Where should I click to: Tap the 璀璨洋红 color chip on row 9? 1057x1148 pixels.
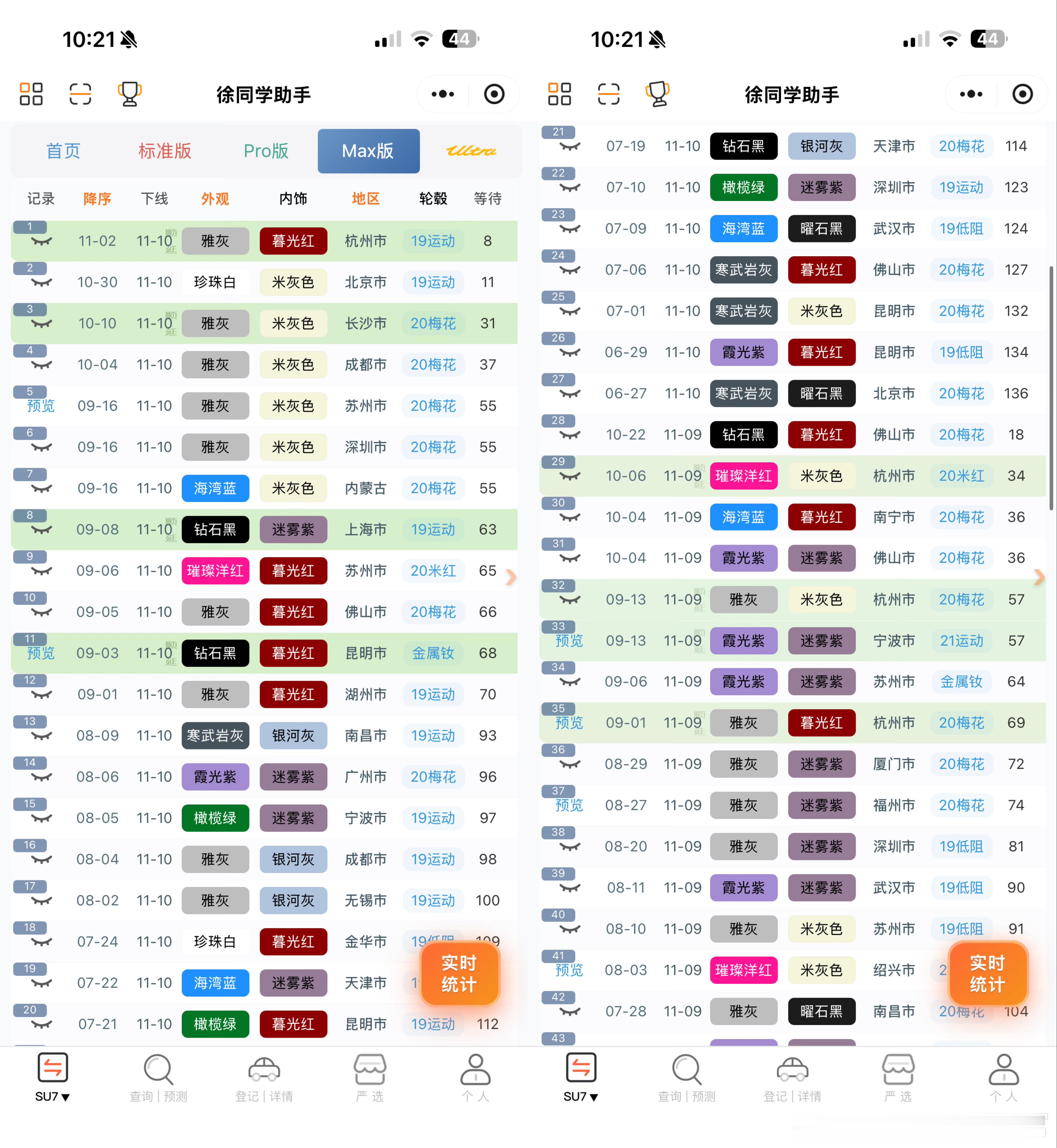tap(215, 570)
